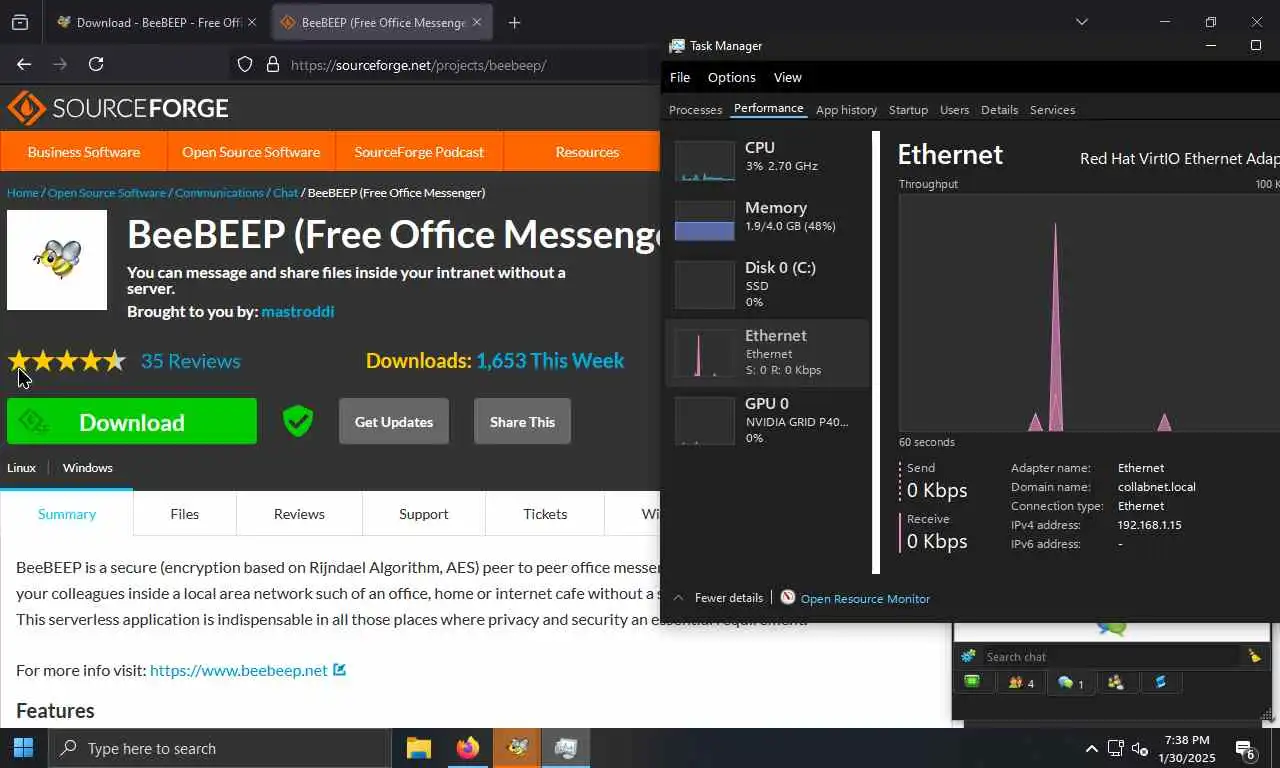1280x768 pixels.
Task: Open the File menu in Task Manager
Action: click(680, 77)
